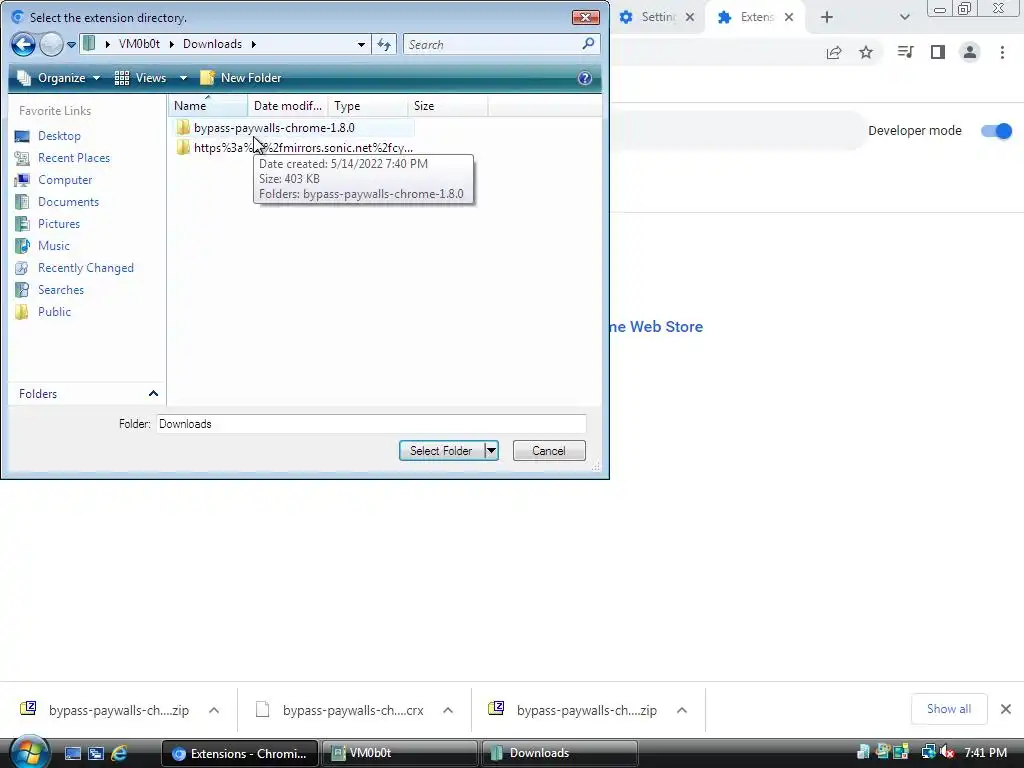Open the address bar history dropdown
1024x768 pixels.
coord(361,44)
